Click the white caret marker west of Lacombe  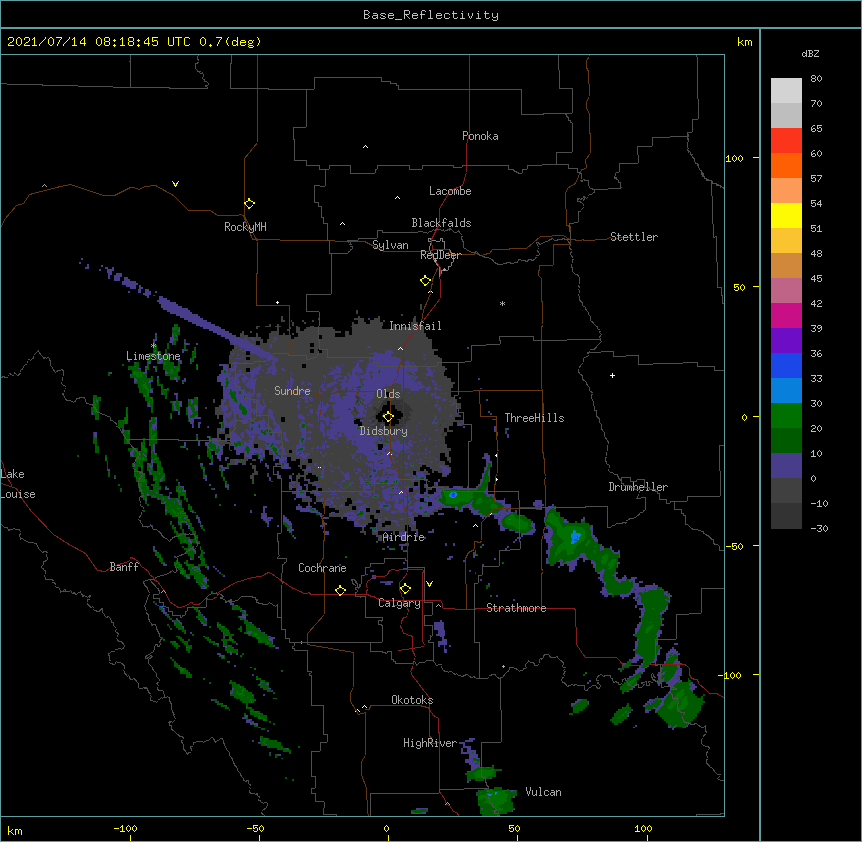[397, 198]
